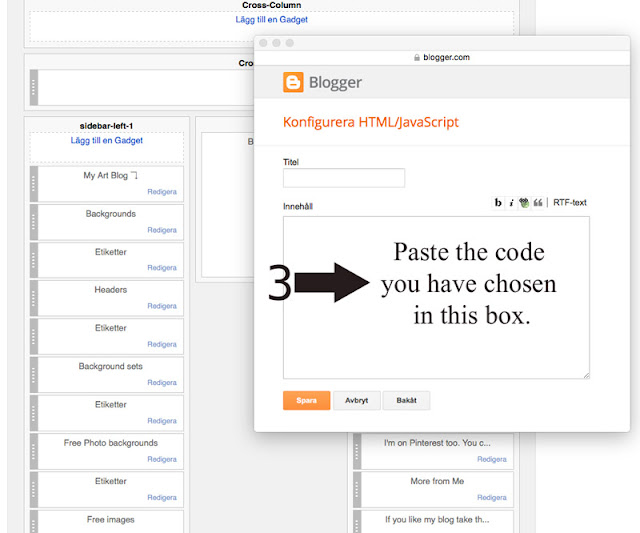Click the drag handle of Headers gadget

(x=34, y=298)
